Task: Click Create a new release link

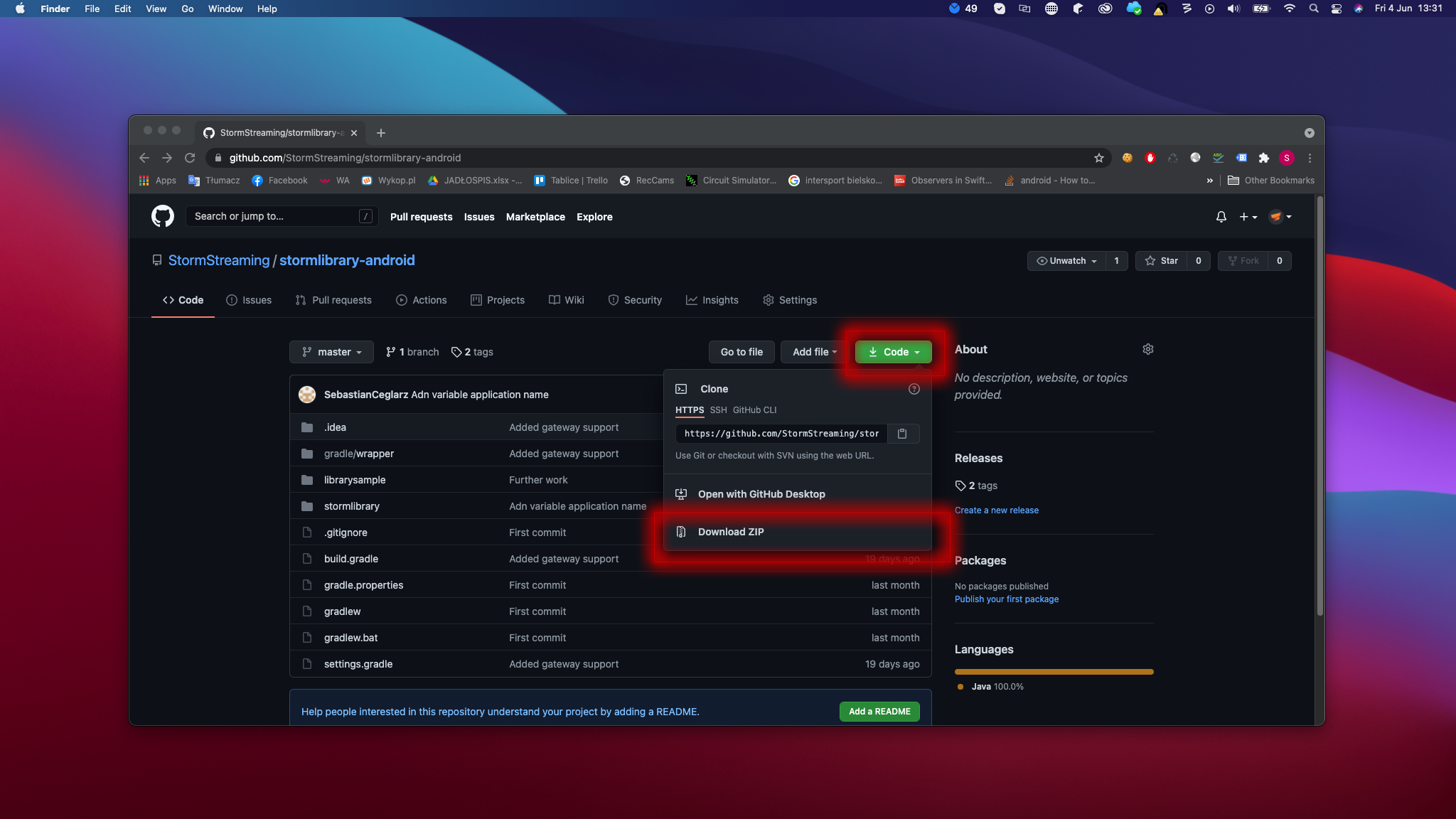Action: [996, 510]
